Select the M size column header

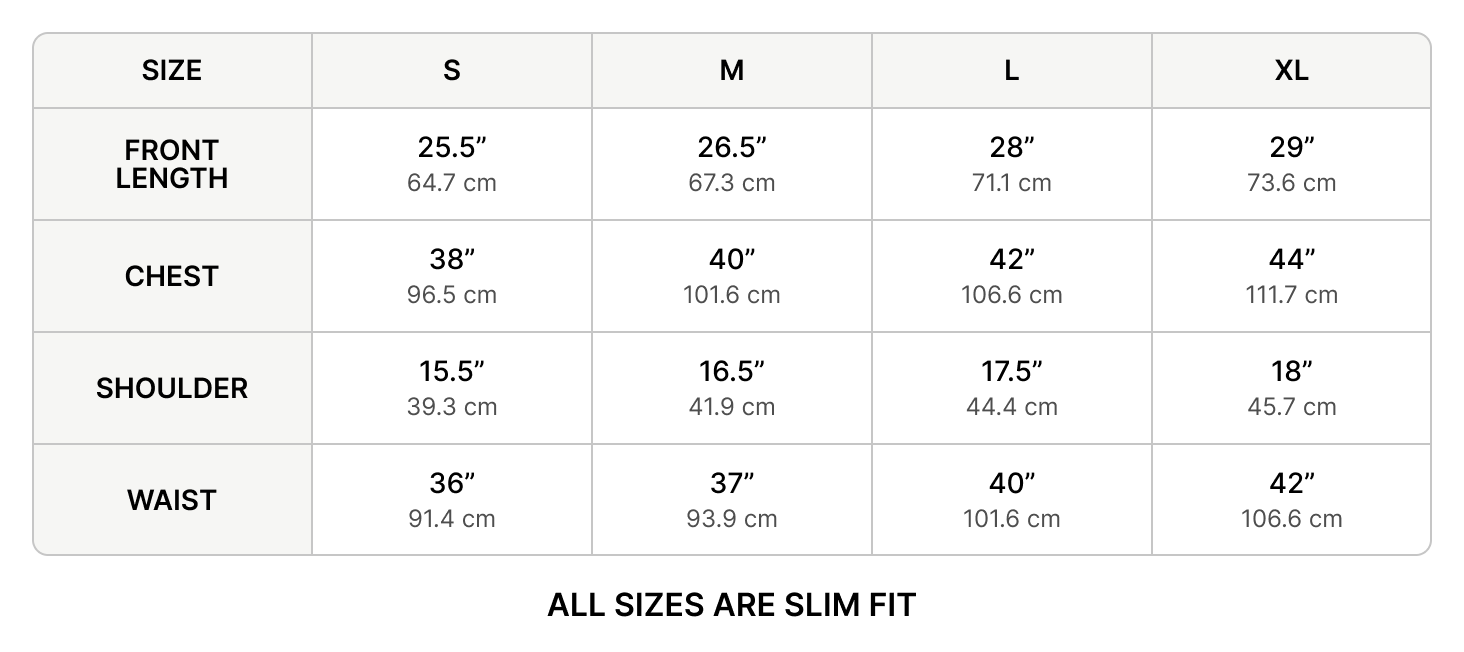click(x=732, y=70)
